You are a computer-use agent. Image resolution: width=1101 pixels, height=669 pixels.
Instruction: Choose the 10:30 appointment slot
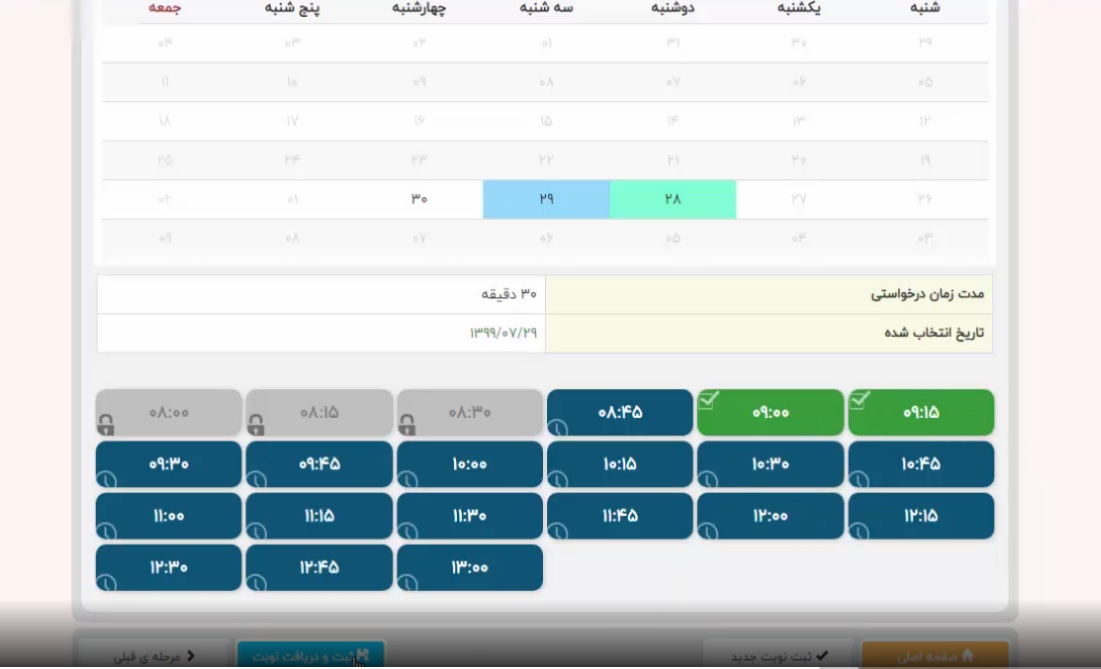pos(770,464)
